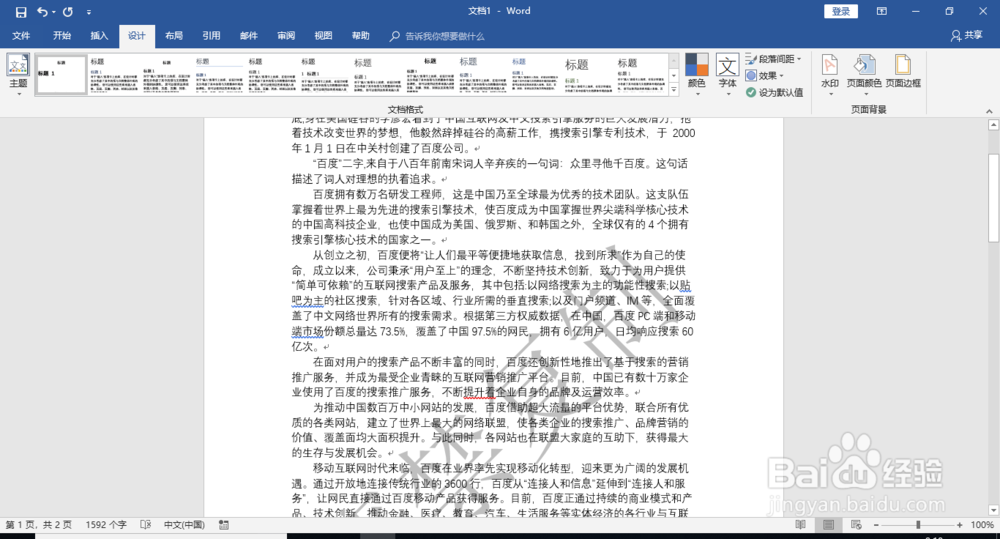Switch to the 视图 (View) tab
This screenshot has height=539, width=1000.
pos(323,36)
